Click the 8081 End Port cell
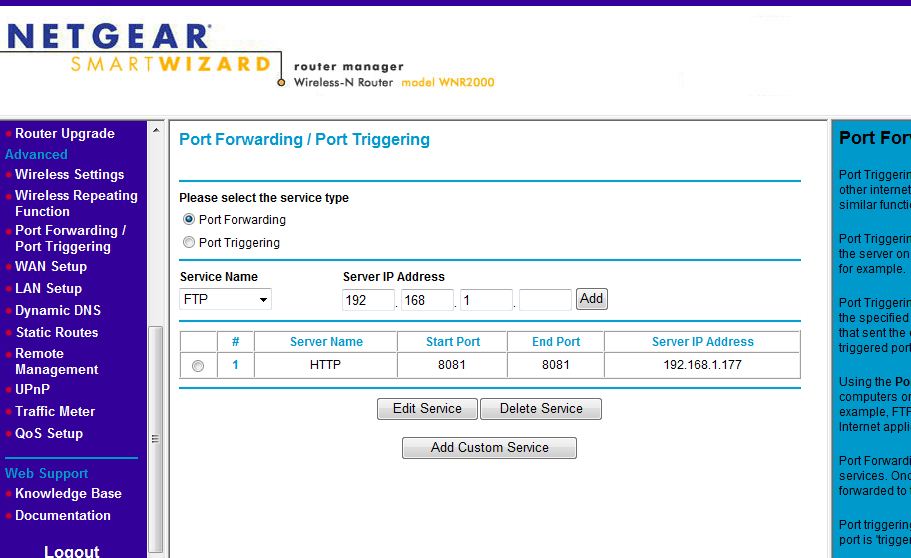This screenshot has width=911, height=558. 555,365
